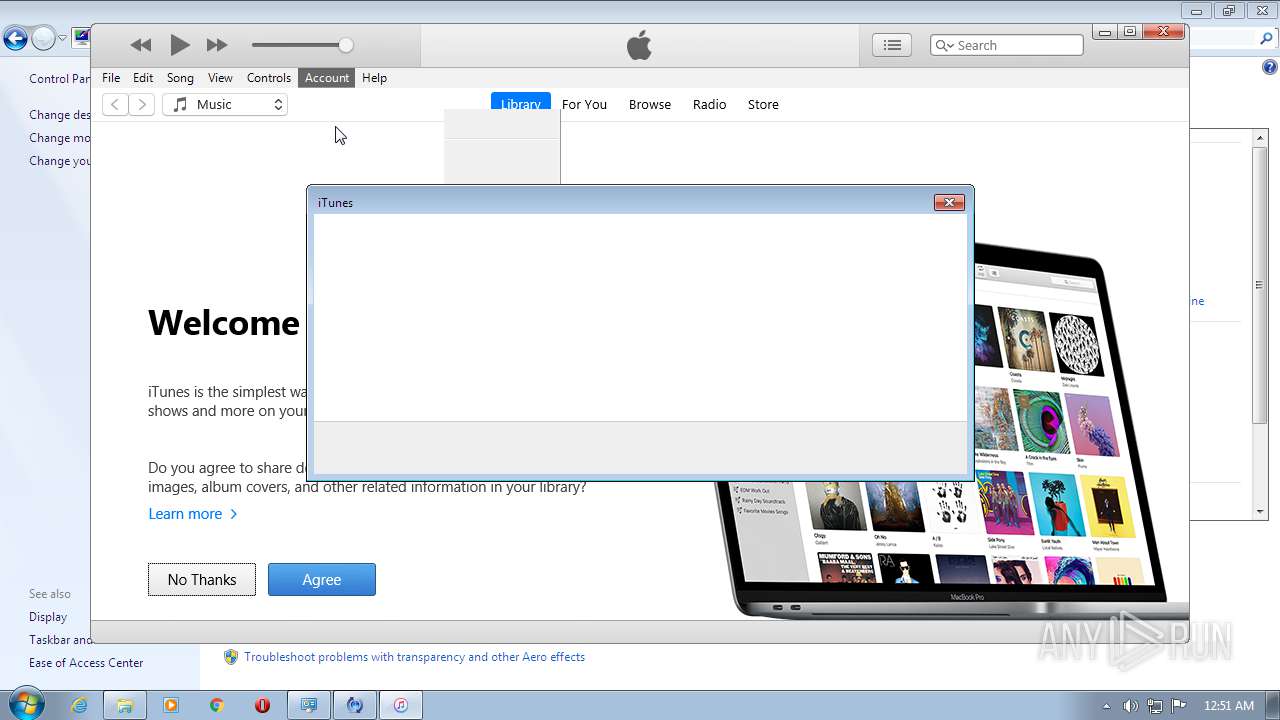Image resolution: width=1280 pixels, height=720 pixels.
Task: Open Windows Media Player from the taskbar
Action: pos(171,705)
